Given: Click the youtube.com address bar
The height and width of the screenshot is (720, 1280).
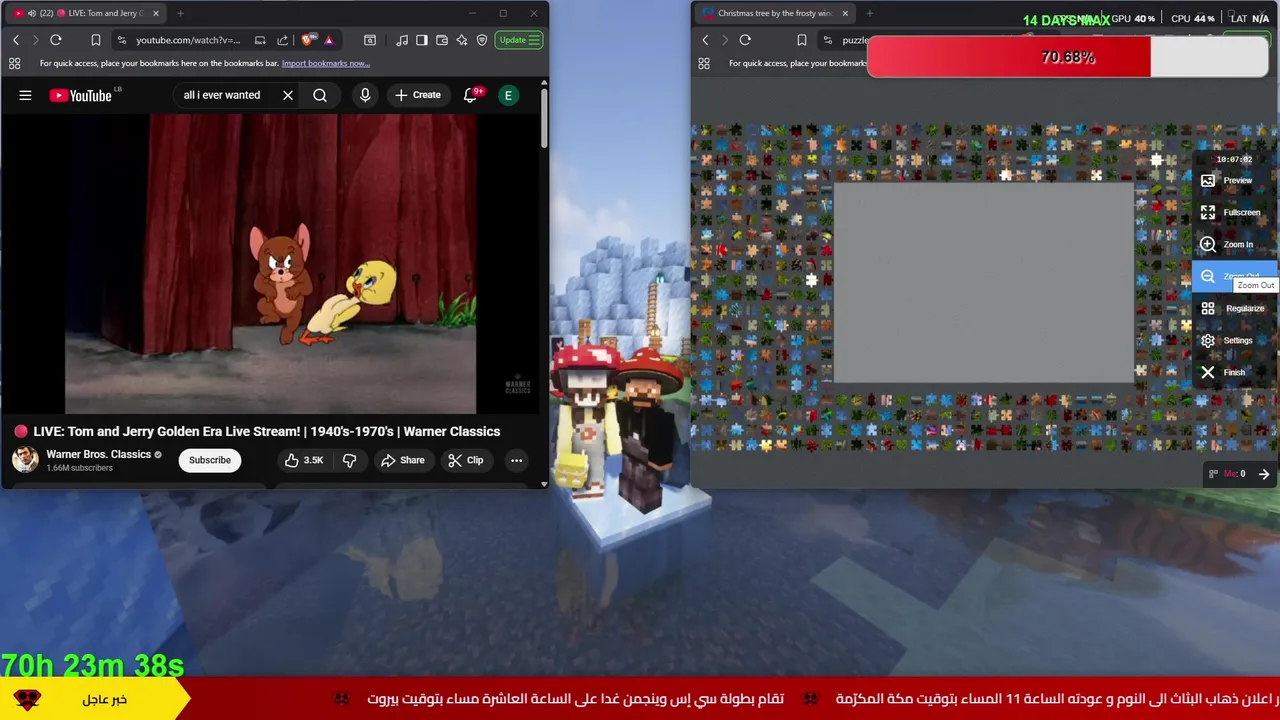Looking at the screenshot, I should point(188,40).
